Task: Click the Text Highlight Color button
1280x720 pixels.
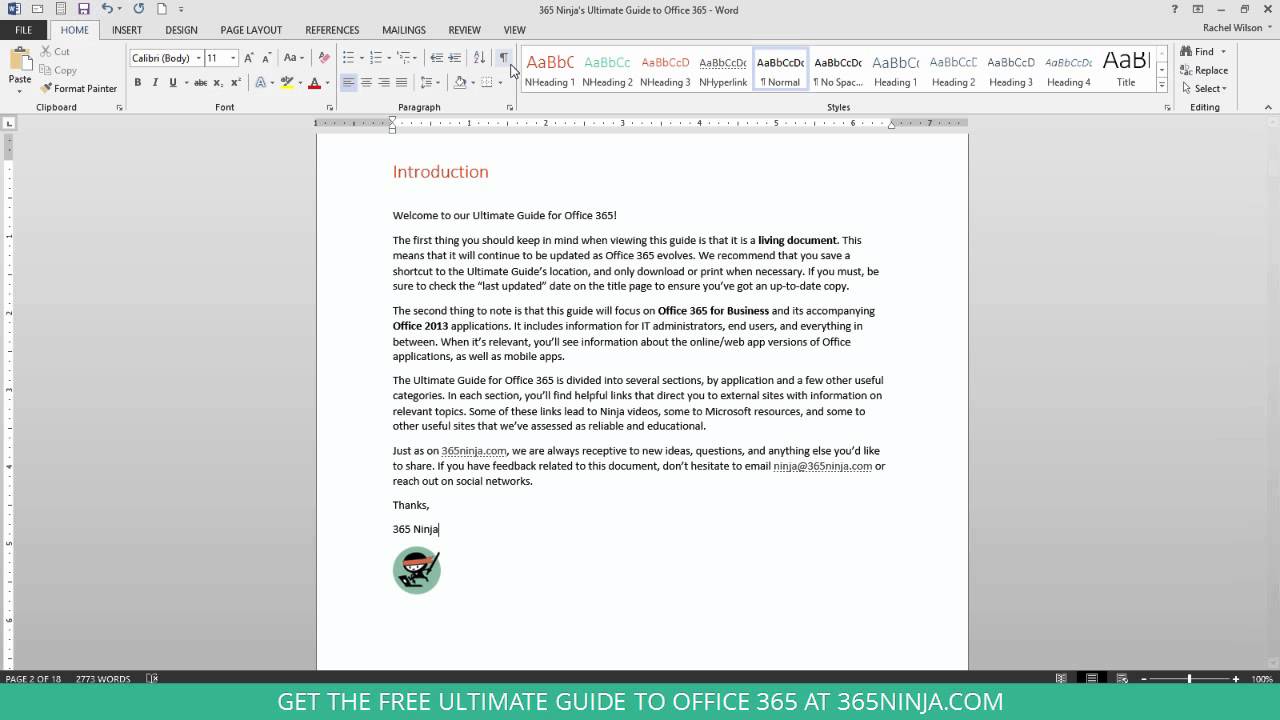Action: pos(286,83)
